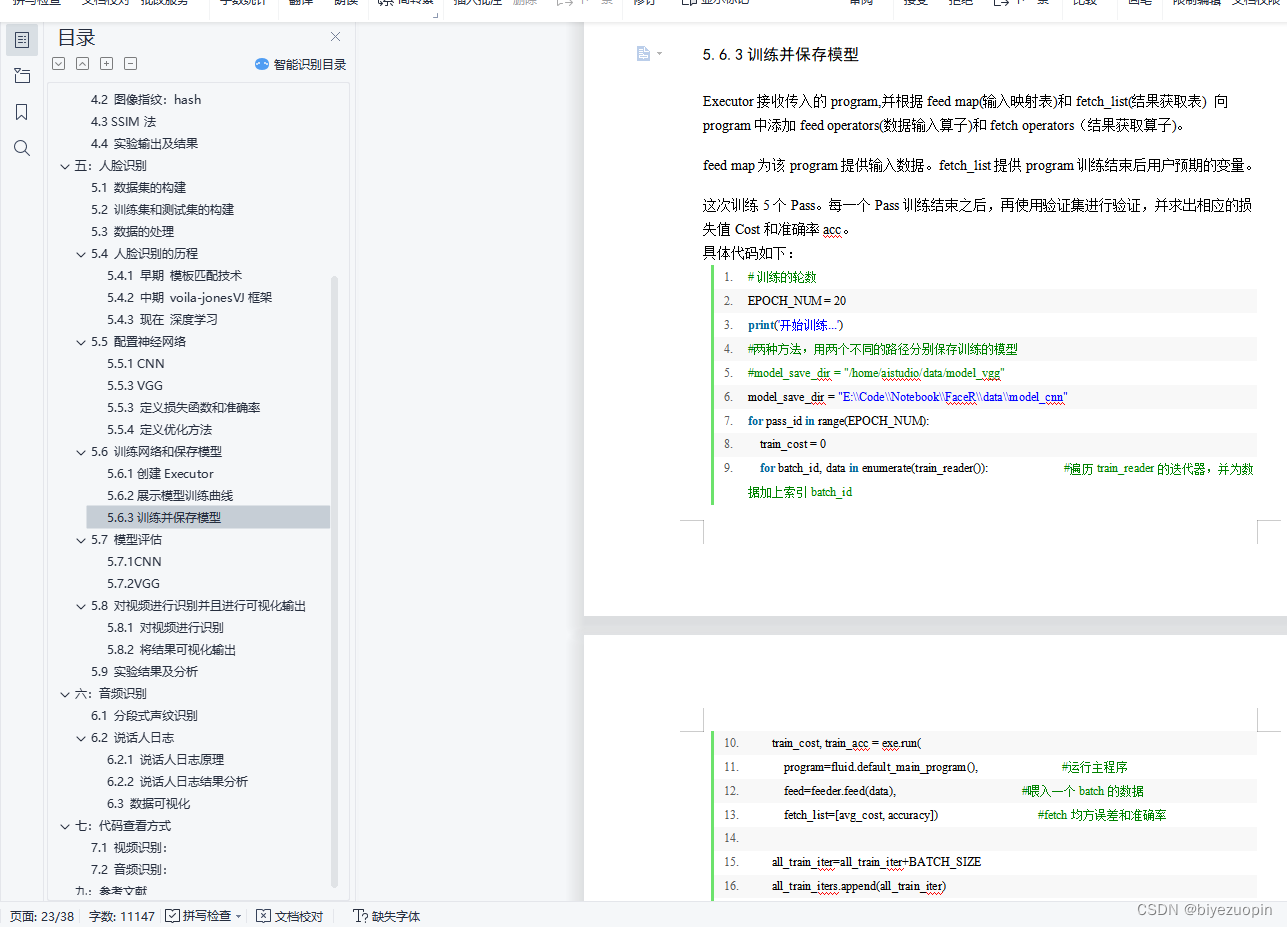Click code line all_train_iter=all_train_iter+BATCH_SIZE
Image resolution: width=1287 pixels, height=927 pixels.
click(876, 862)
